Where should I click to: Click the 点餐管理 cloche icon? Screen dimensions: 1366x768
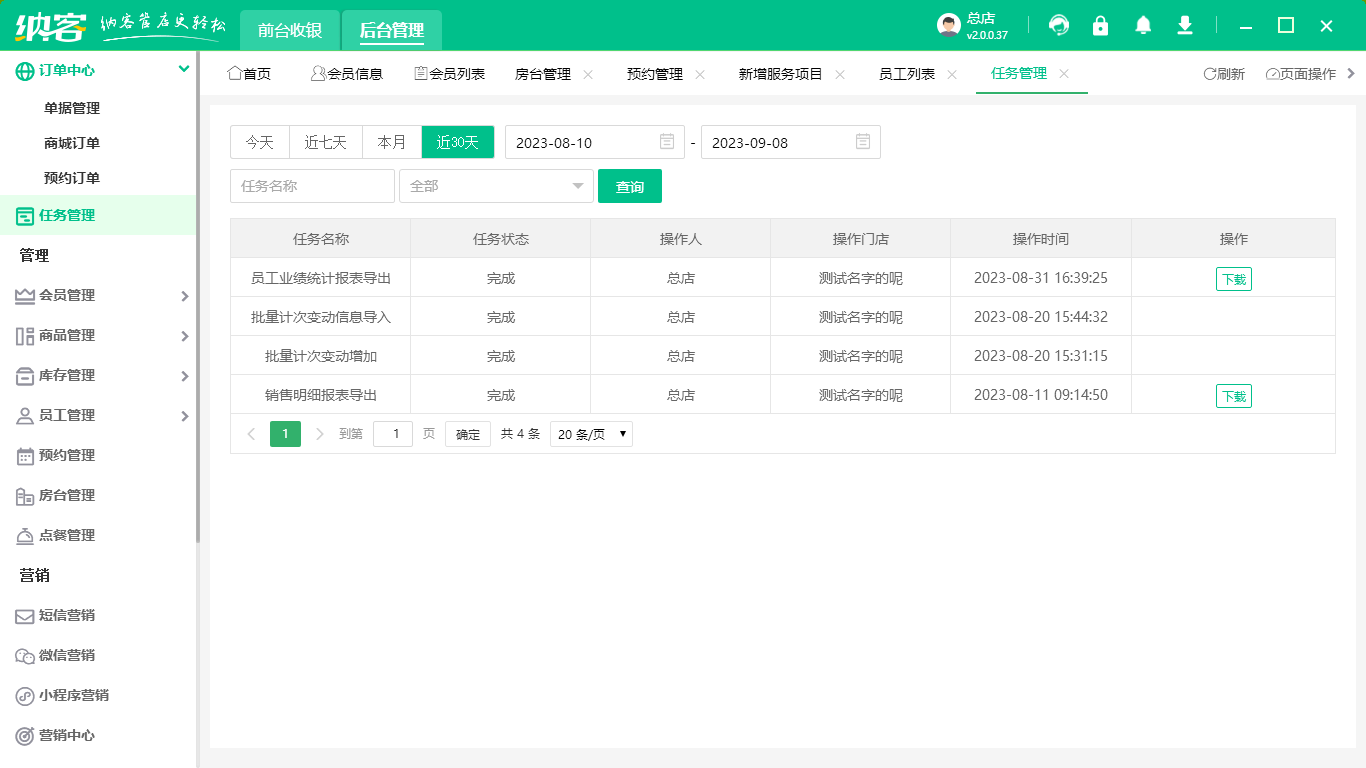(25, 535)
